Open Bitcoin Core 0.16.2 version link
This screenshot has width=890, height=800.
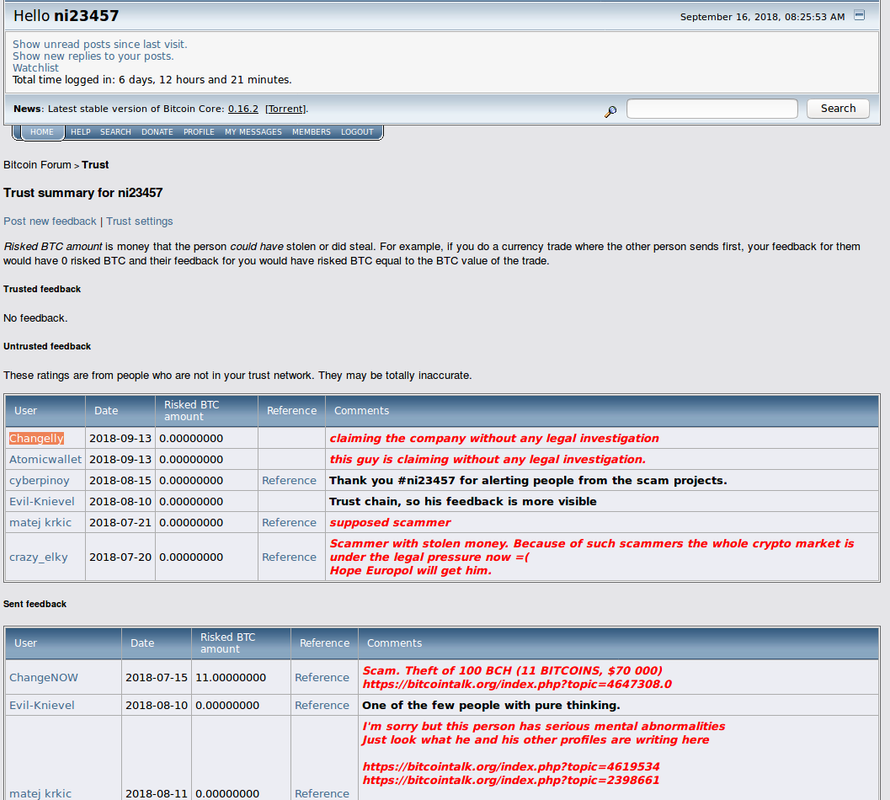click(x=243, y=109)
